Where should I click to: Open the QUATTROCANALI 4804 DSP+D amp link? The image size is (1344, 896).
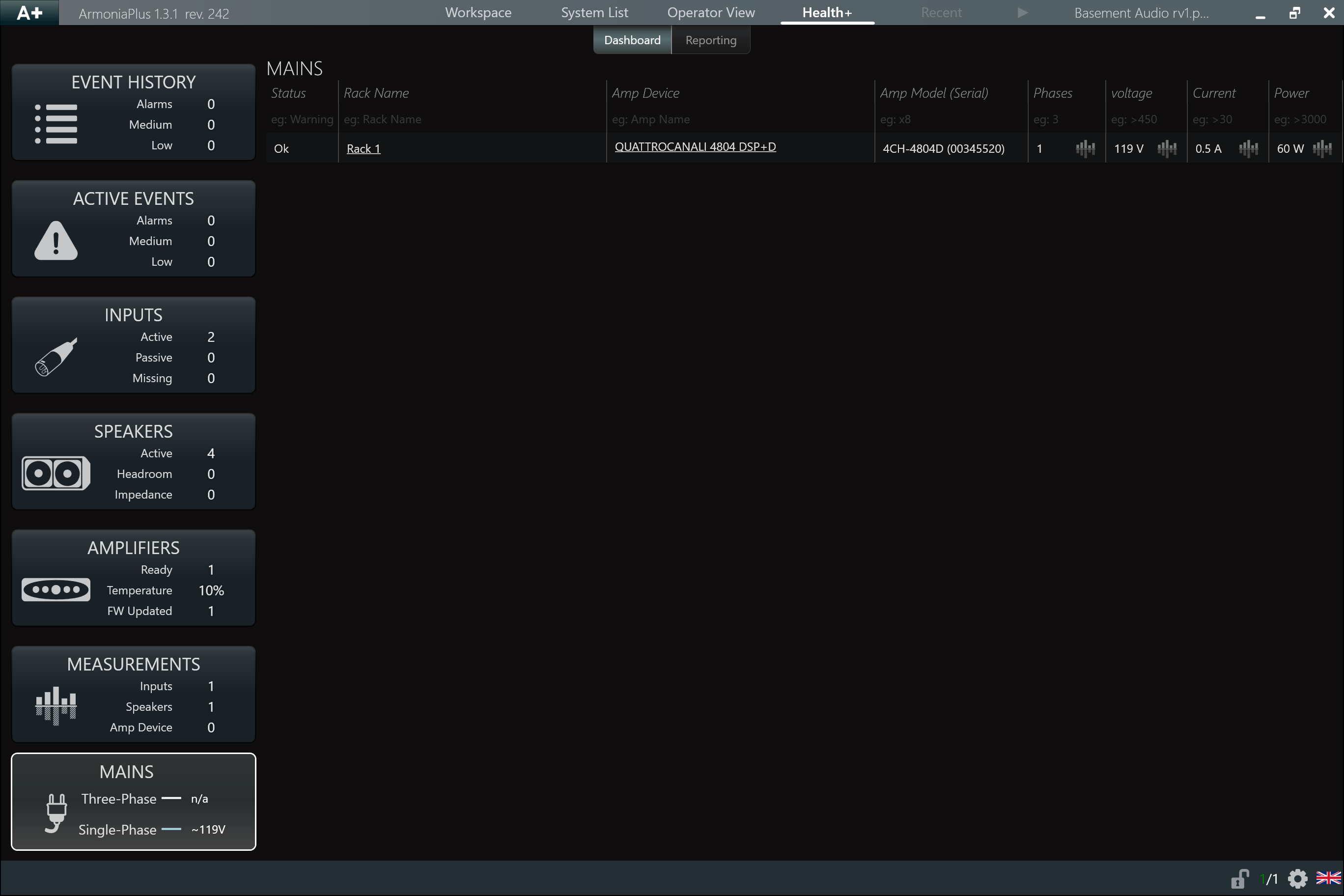point(695,147)
